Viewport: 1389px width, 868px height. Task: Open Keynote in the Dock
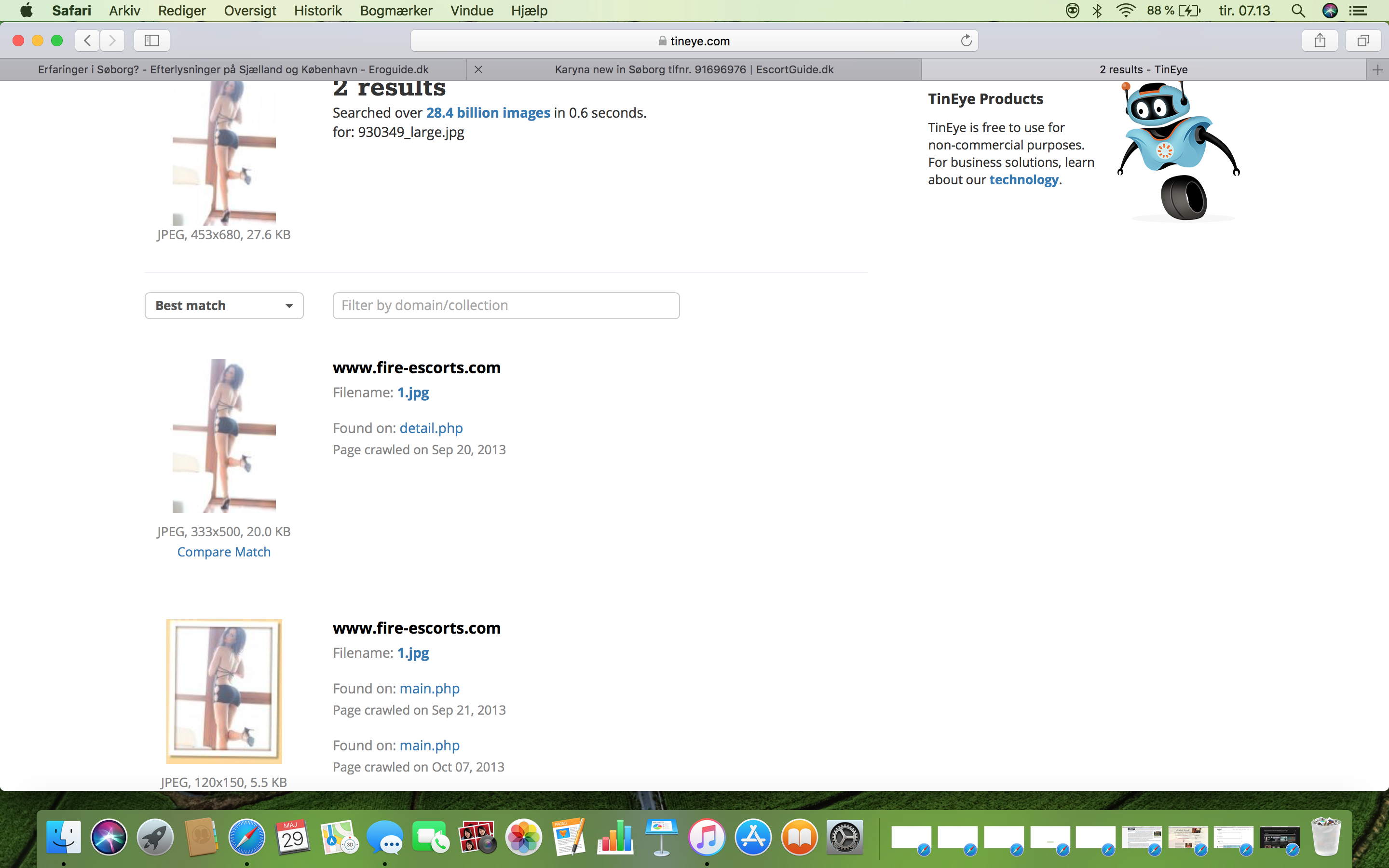pyautogui.click(x=661, y=837)
